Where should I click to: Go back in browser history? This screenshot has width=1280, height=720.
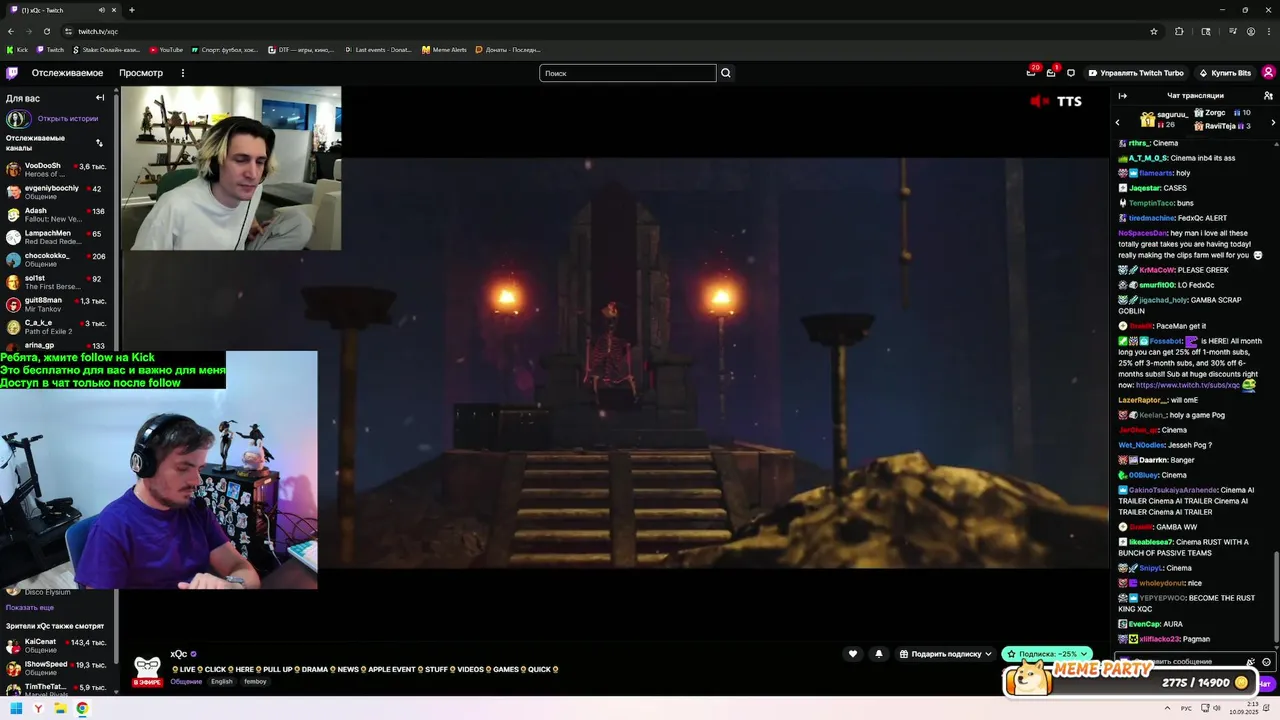tap(11, 31)
